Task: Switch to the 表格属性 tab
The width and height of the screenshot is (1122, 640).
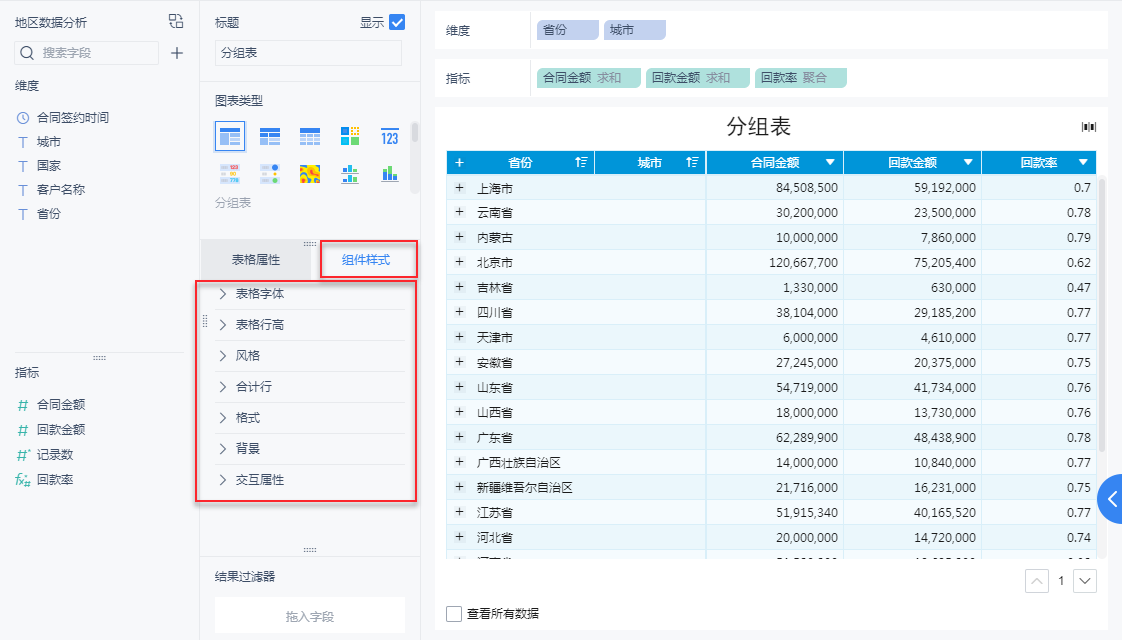Action: pyautogui.click(x=256, y=260)
